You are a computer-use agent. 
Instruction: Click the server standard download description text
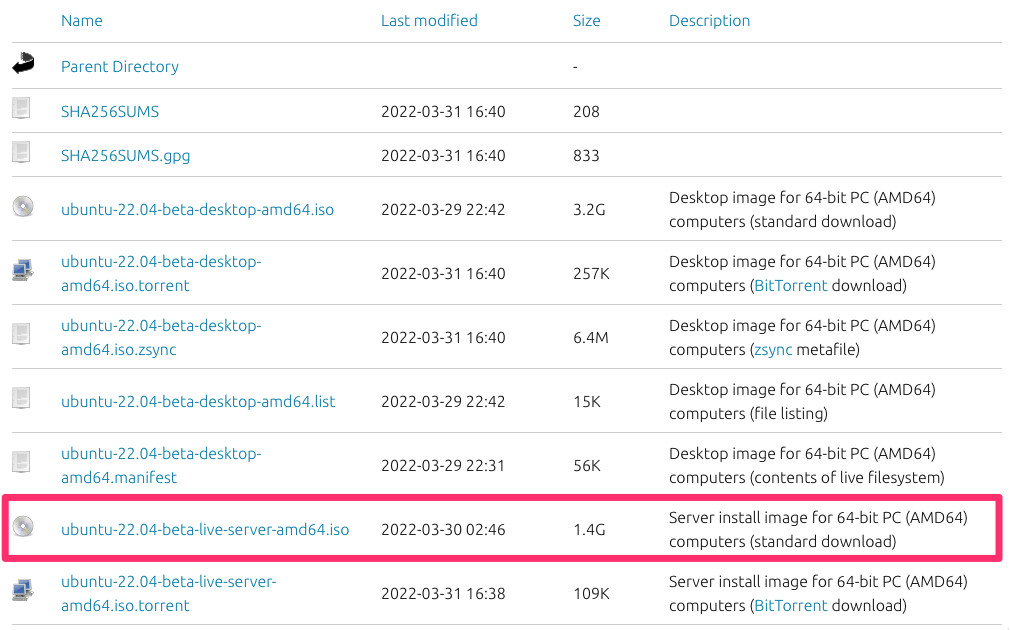(x=818, y=530)
